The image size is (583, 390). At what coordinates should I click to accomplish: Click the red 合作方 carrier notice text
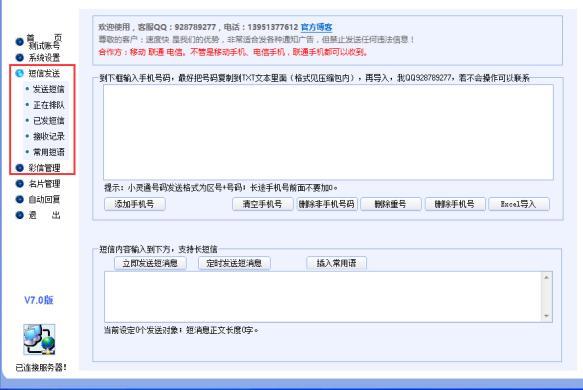[x=233, y=52]
